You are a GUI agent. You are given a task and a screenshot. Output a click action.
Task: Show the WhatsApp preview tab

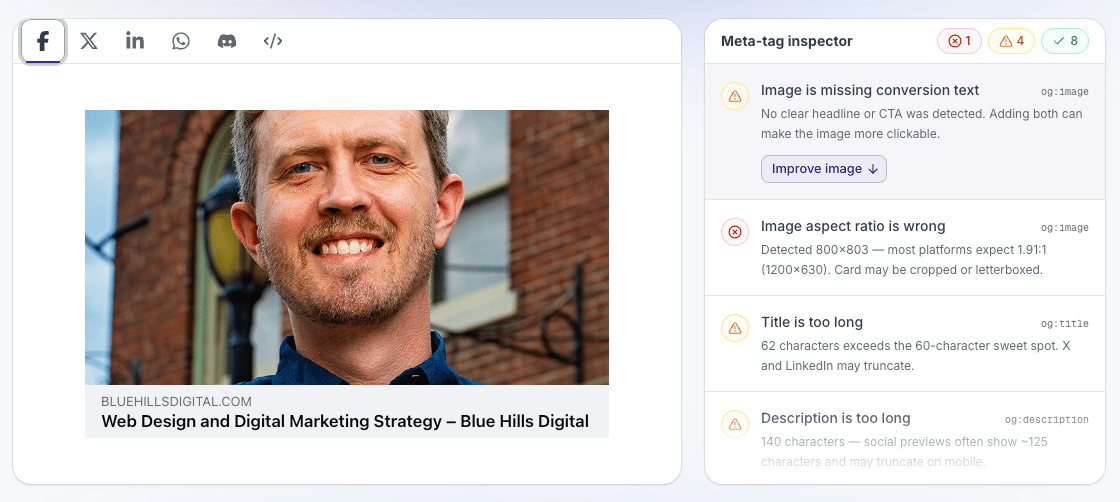point(181,41)
